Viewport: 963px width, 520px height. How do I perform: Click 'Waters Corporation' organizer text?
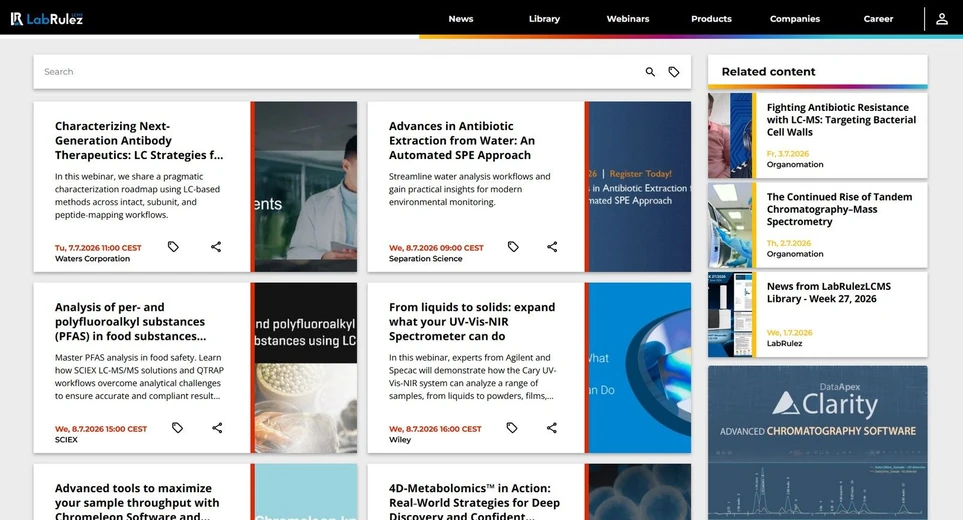(x=92, y=259)
